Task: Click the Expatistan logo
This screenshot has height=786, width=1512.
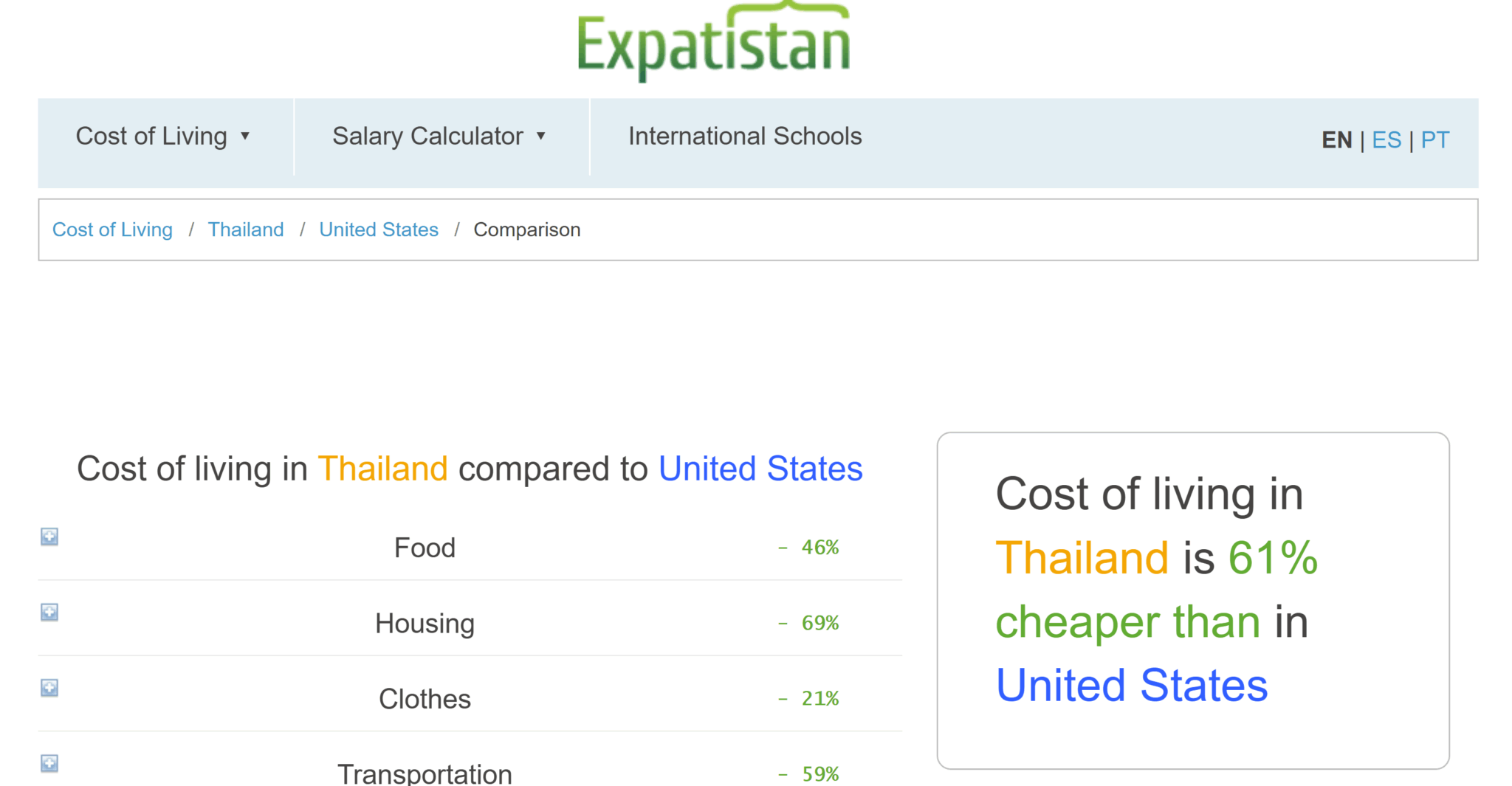Action: click(713, 41)
